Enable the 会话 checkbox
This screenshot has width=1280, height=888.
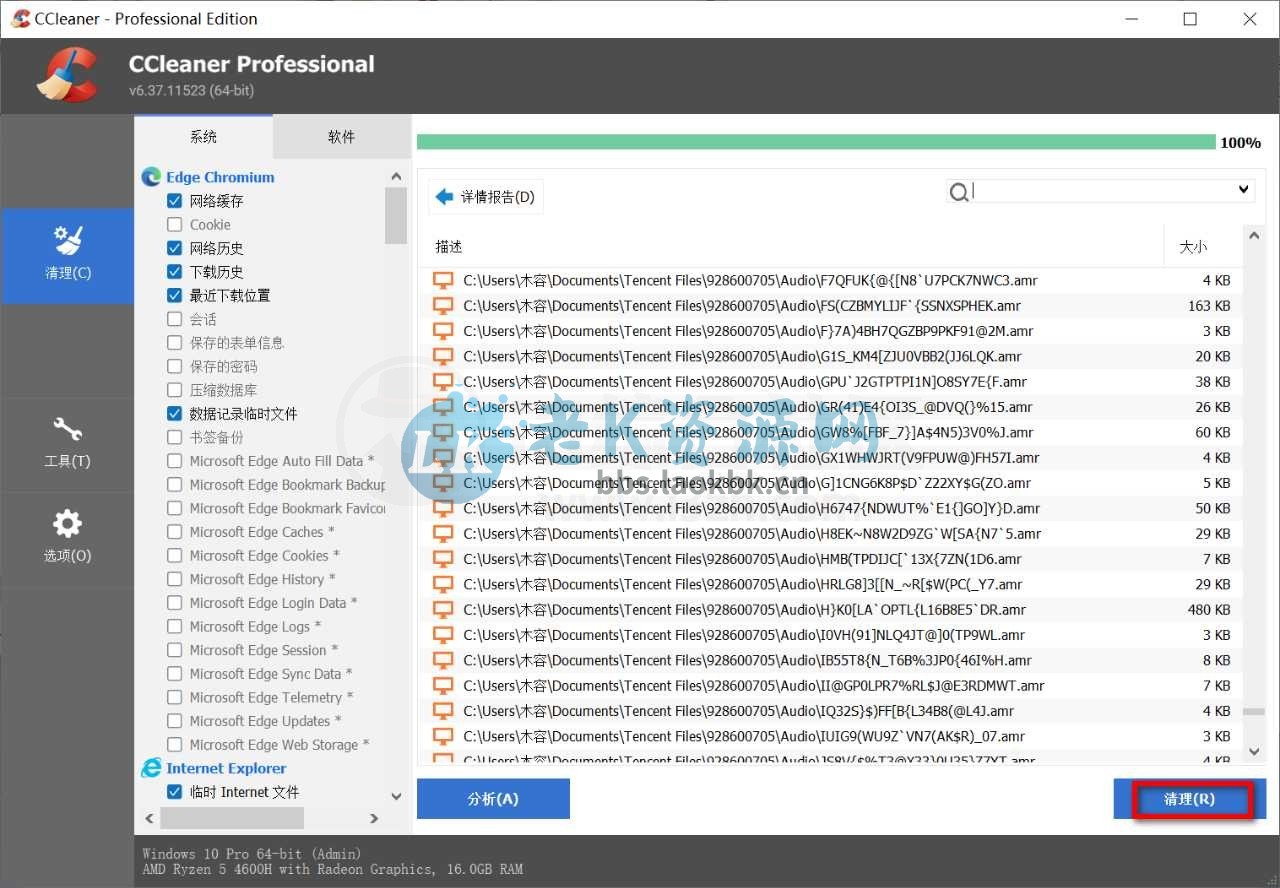click(x=175, y=319)
